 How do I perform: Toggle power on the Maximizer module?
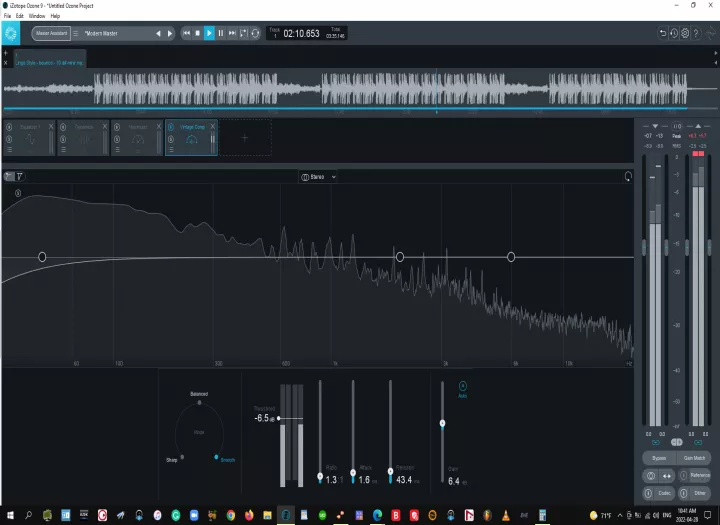coord(117,127)
